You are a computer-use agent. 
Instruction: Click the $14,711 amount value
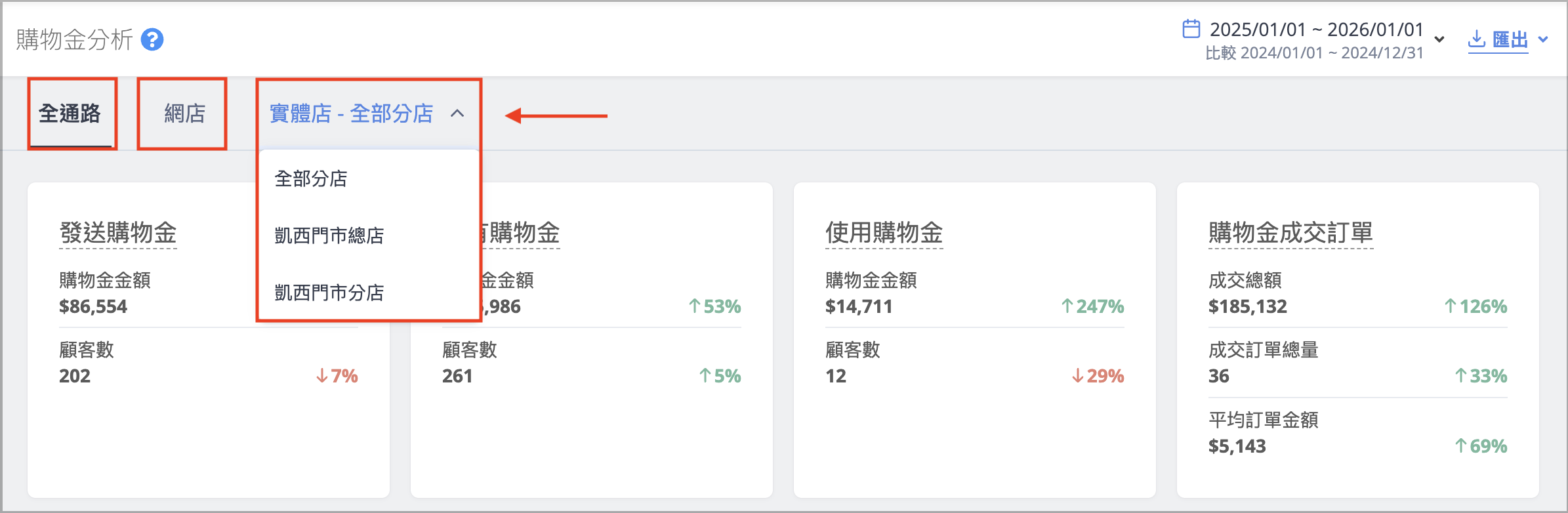pyautogui.click(x=859, y=306)
